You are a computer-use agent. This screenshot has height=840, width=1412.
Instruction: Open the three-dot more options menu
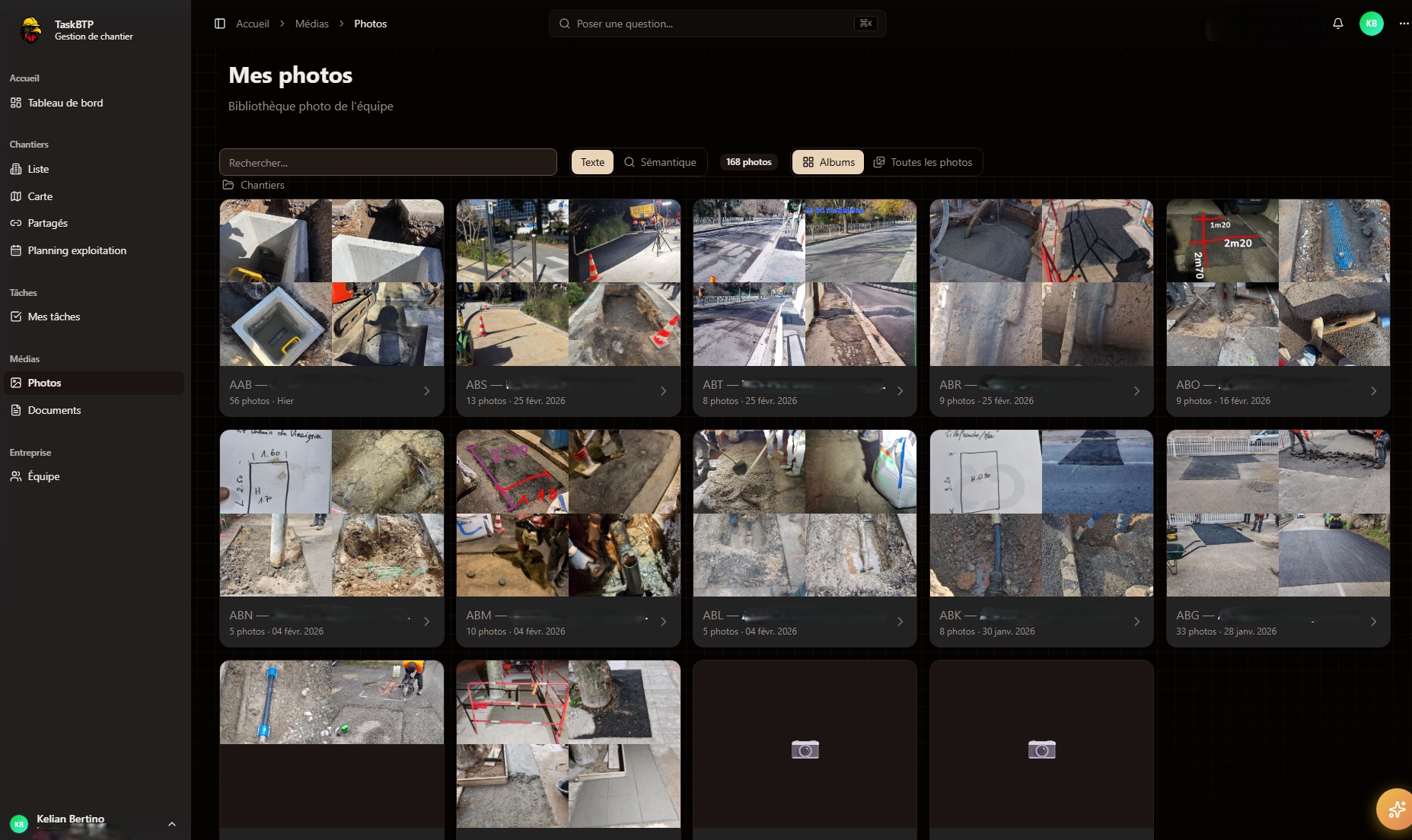1404,24
